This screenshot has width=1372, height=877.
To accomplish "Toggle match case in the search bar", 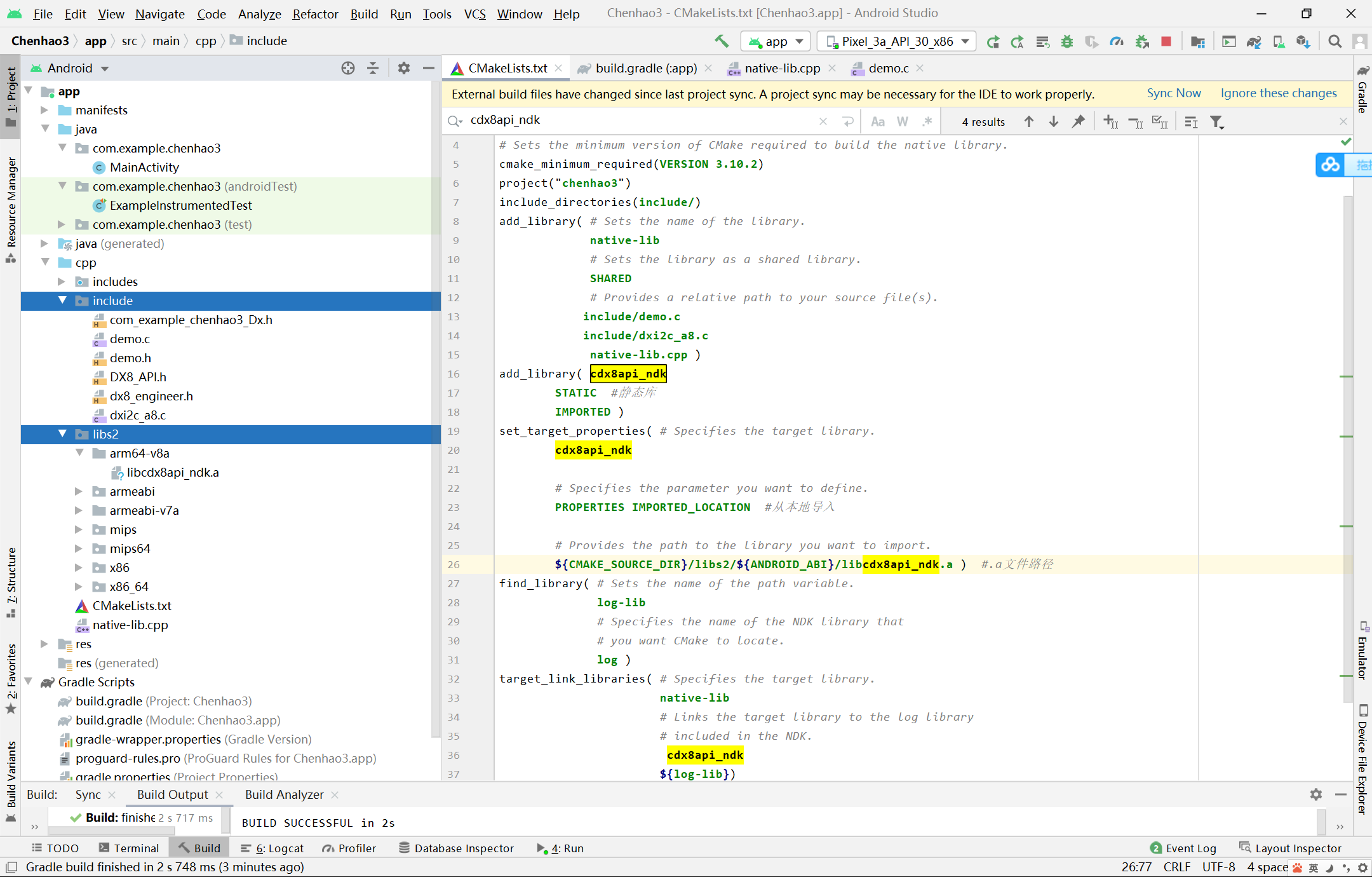I will pyautogui.click(x=878, y=121).
